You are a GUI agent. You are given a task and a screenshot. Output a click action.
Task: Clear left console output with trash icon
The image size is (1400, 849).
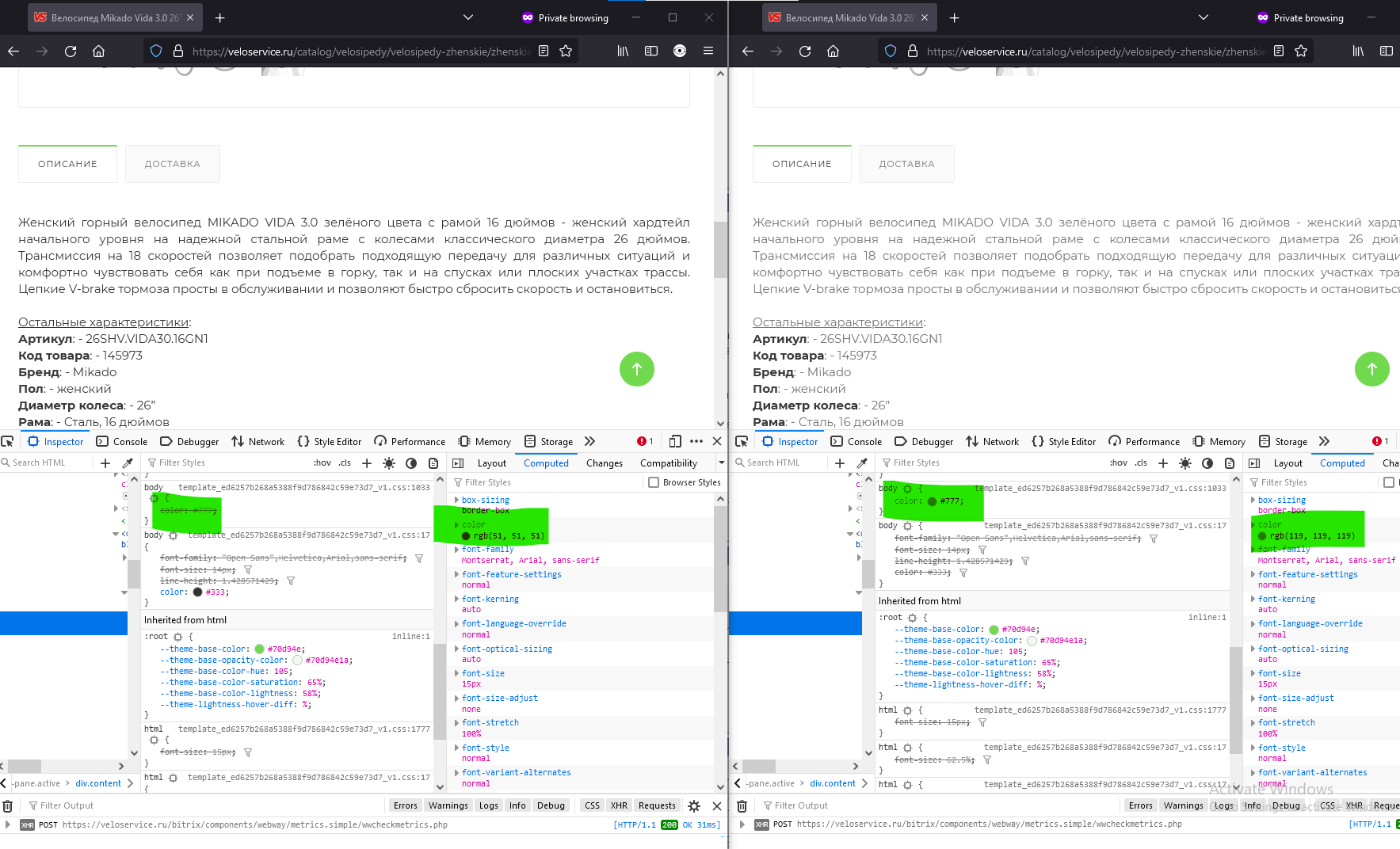pos(8,806)
